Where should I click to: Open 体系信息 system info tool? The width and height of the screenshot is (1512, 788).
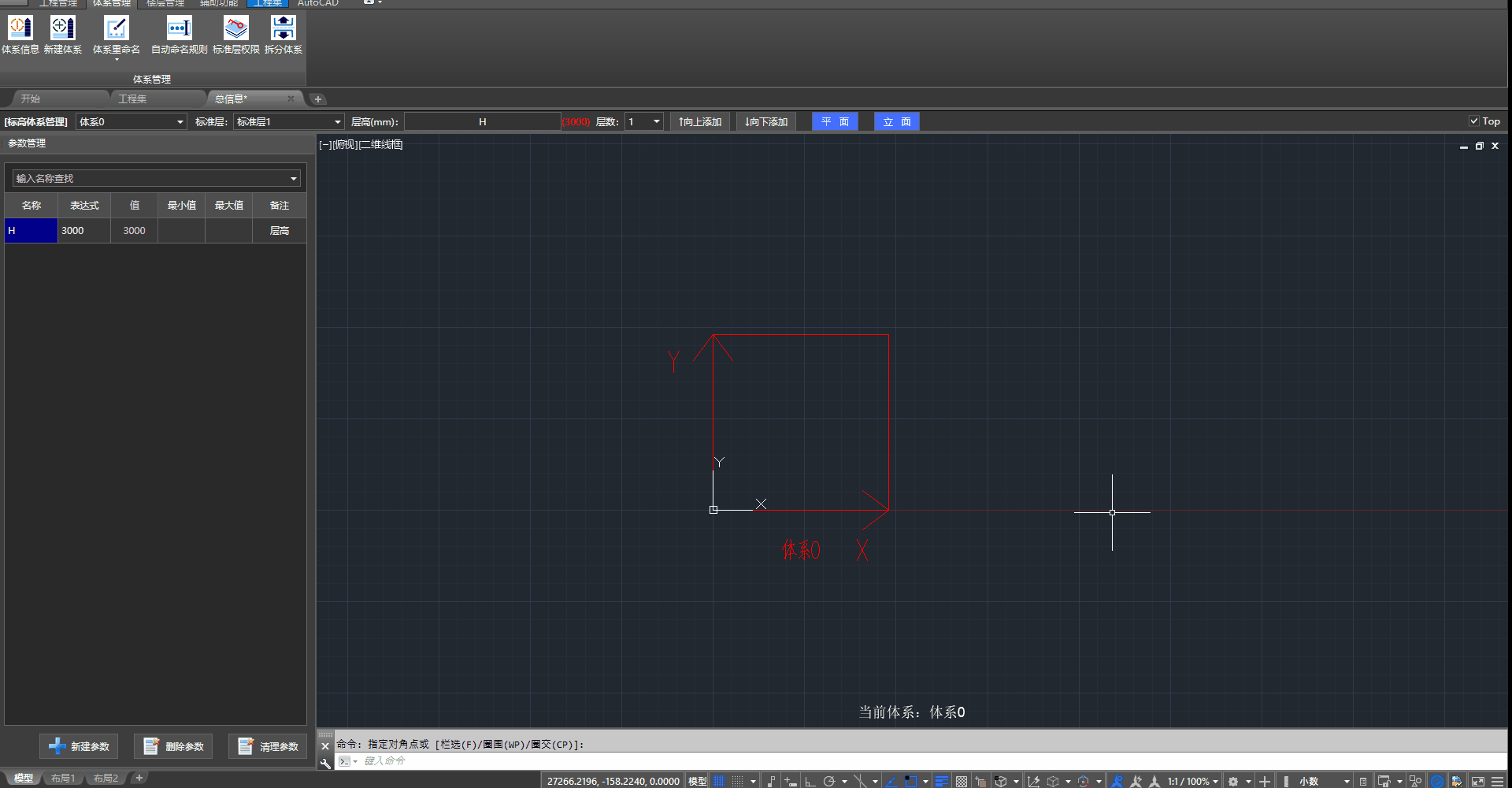tap(20, 35)
